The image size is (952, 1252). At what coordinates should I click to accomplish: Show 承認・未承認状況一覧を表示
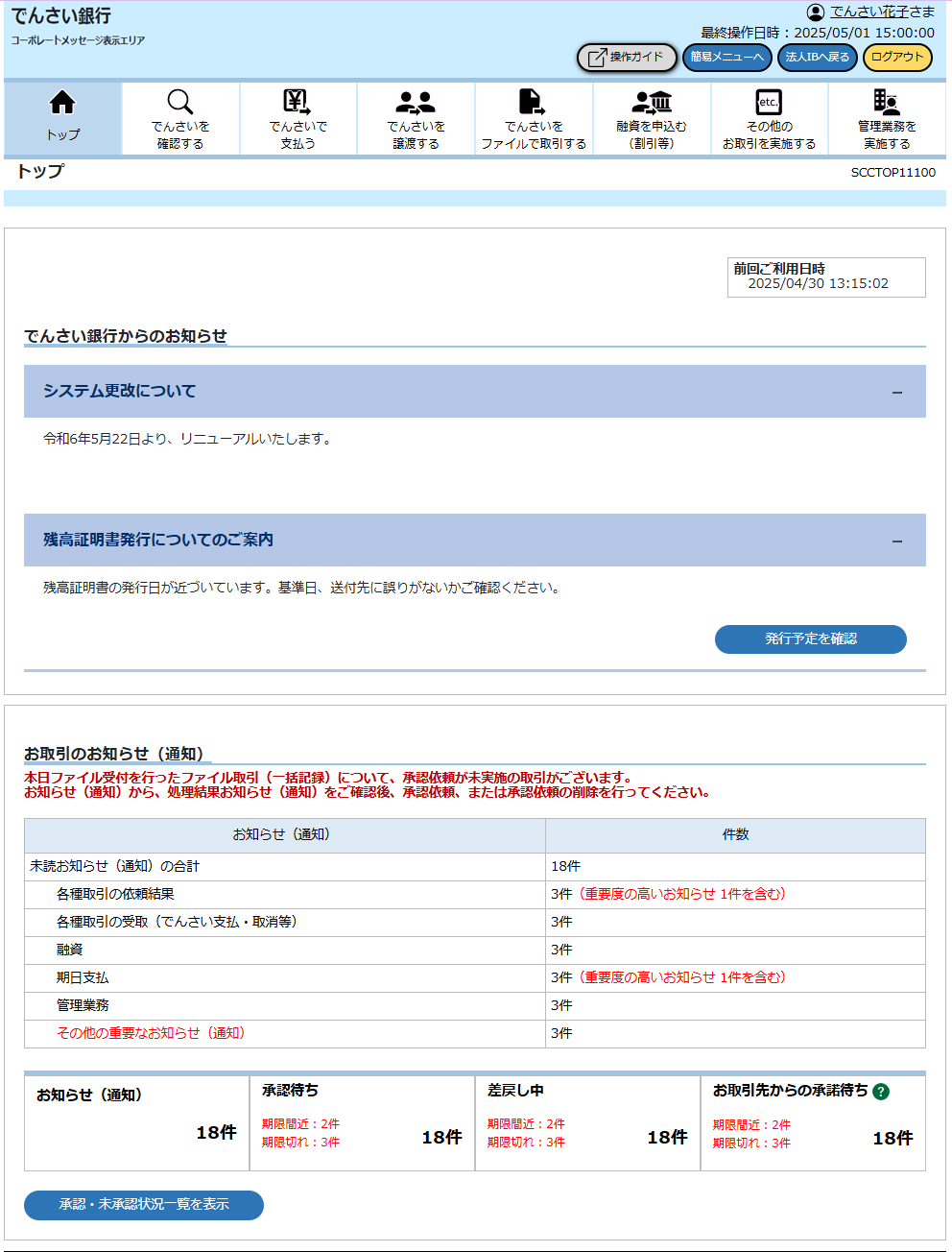click(x=142, y=1206)
